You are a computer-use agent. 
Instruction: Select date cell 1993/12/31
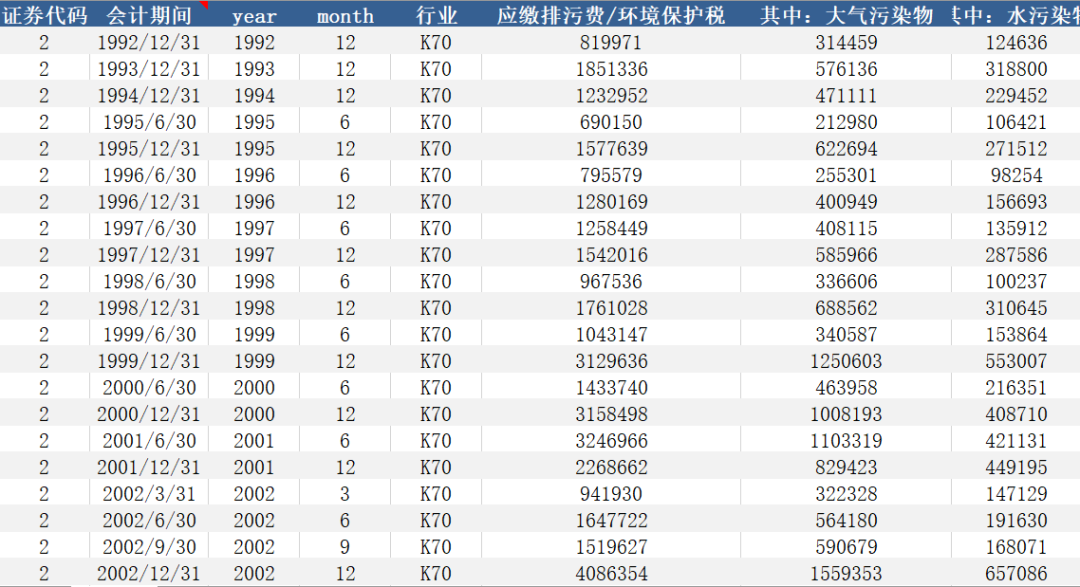pyautogui.click(x=149, y=70)
